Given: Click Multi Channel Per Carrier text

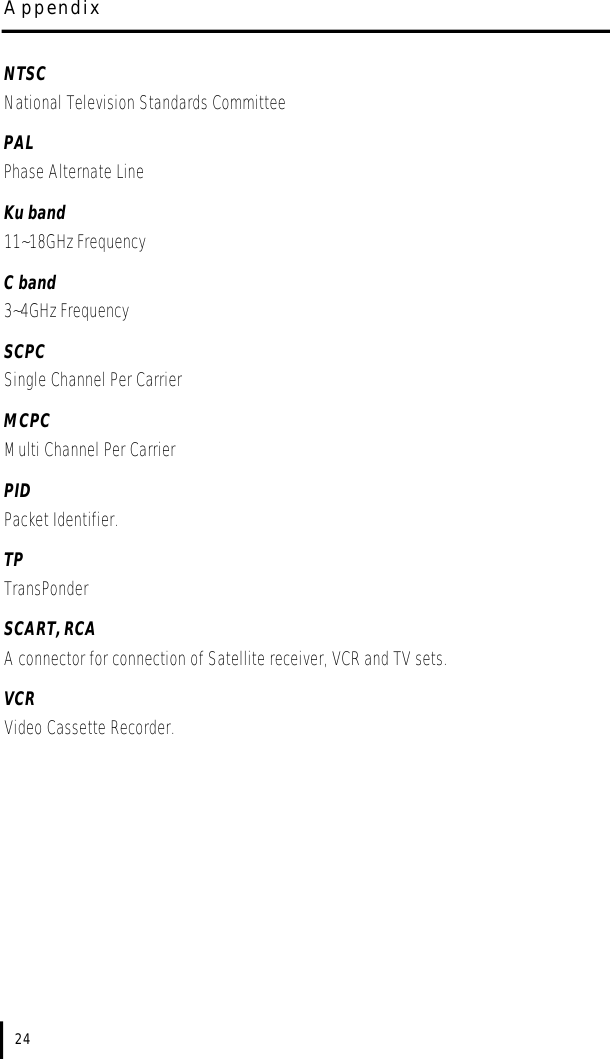Looking at the screenshot, I should 90,450.
